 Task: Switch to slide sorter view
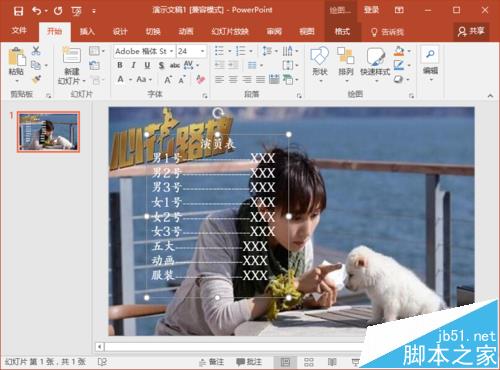(309, 362)
